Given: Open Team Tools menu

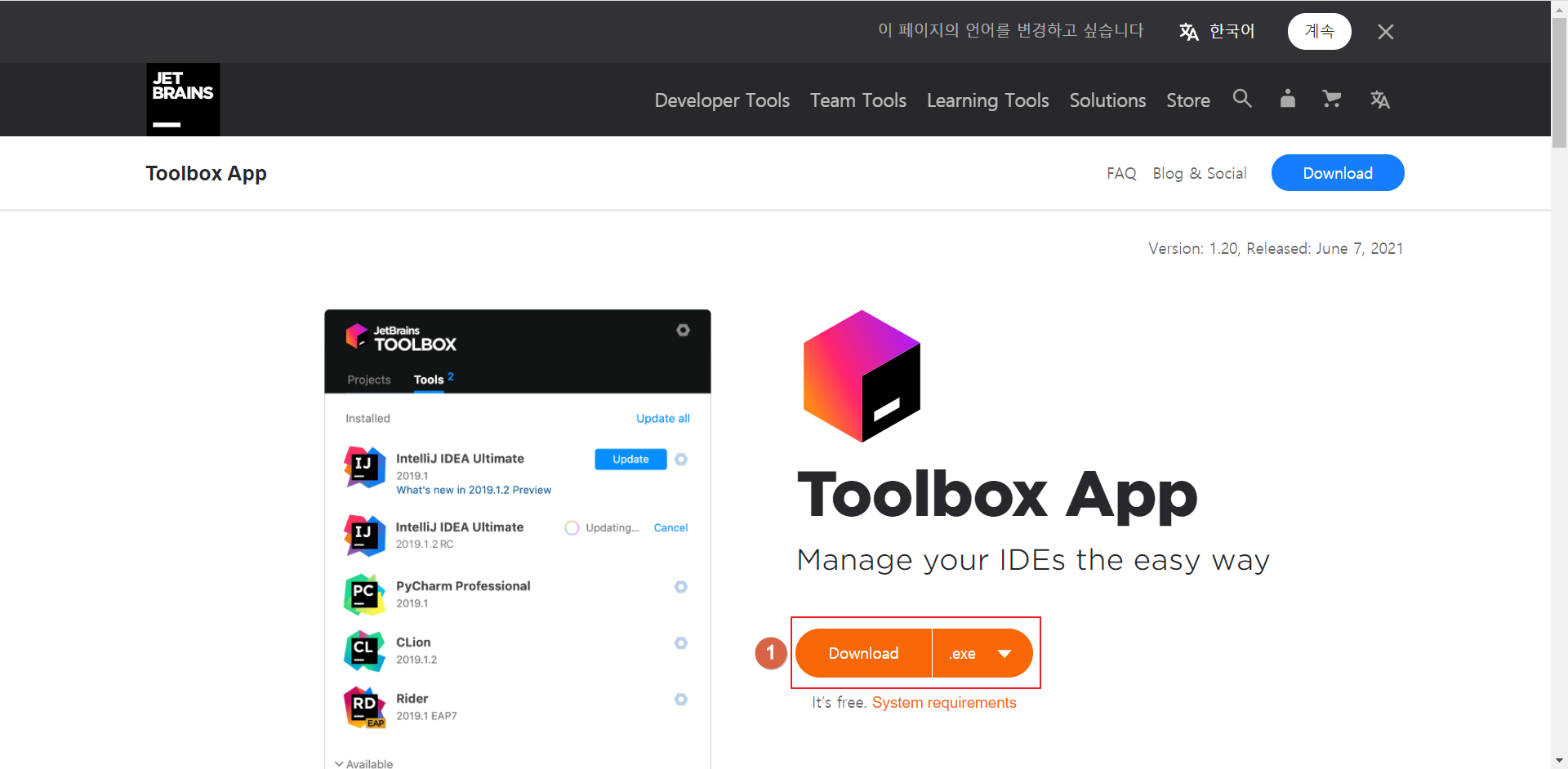Looking at the screenshot, I should click(x=858, y=100).
